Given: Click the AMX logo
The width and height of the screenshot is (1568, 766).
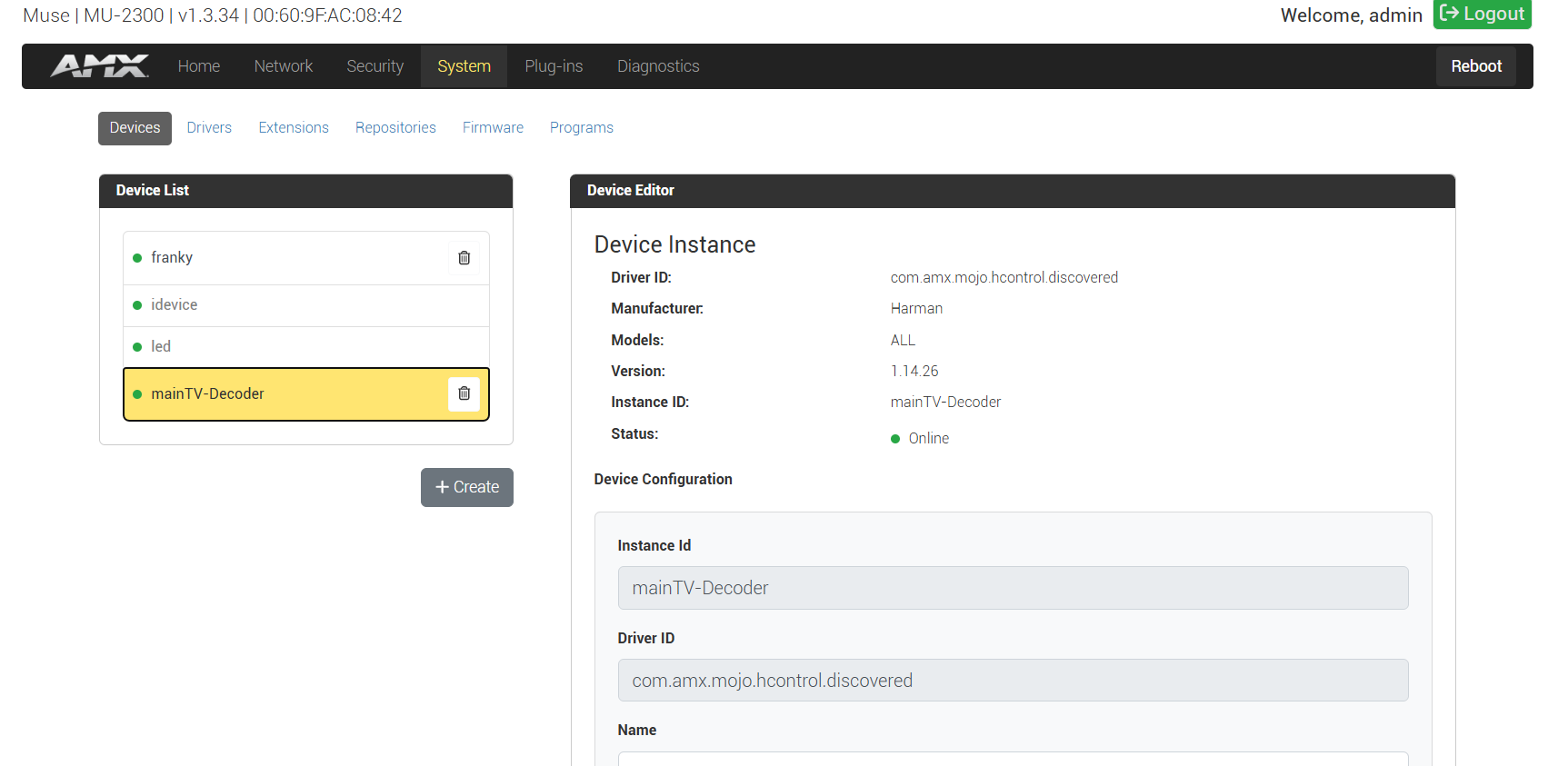Looking at the screenshot, I should (100, 66).
